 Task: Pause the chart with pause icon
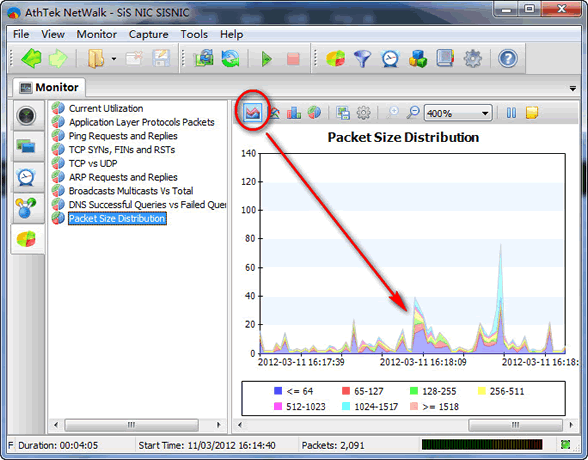(x=511, y=112)
